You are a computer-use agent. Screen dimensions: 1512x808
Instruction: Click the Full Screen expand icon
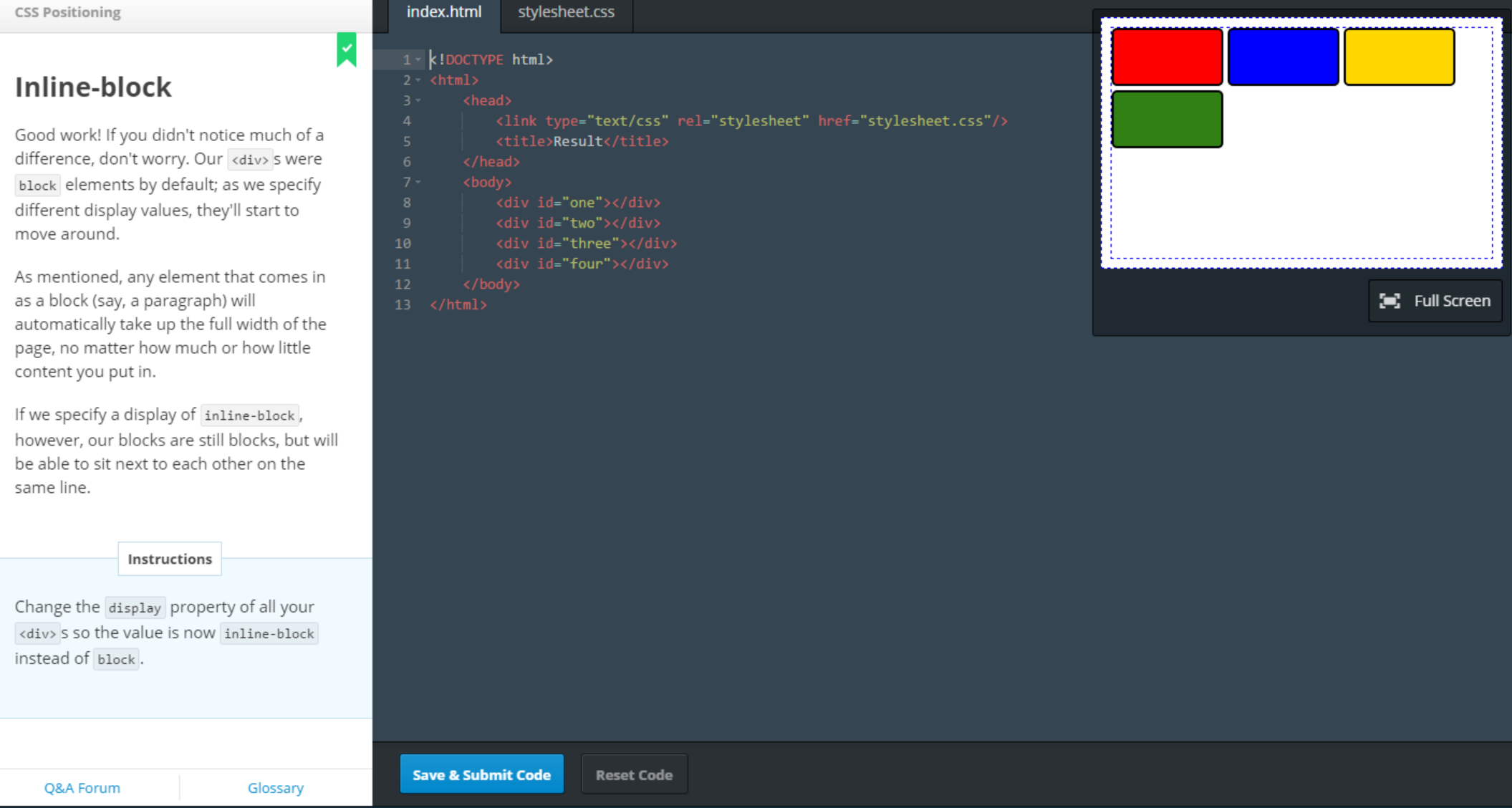tap(1390, 301)
